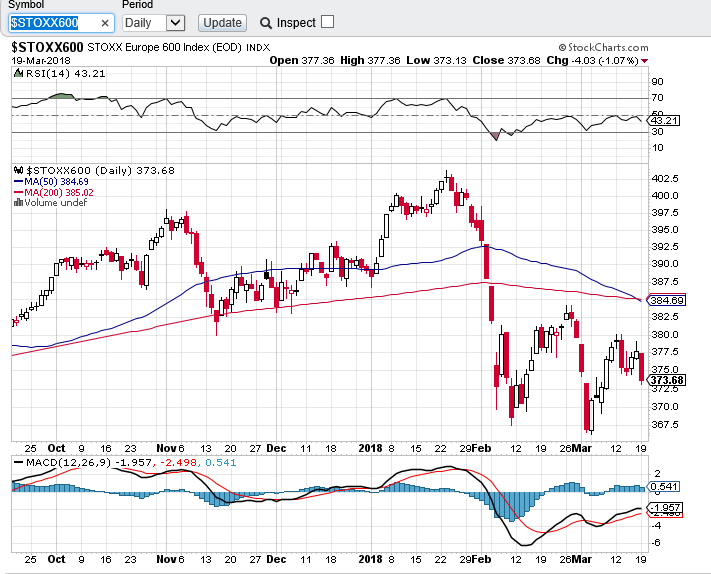Enable the Inspect checkbox

[x=327, y=22]
